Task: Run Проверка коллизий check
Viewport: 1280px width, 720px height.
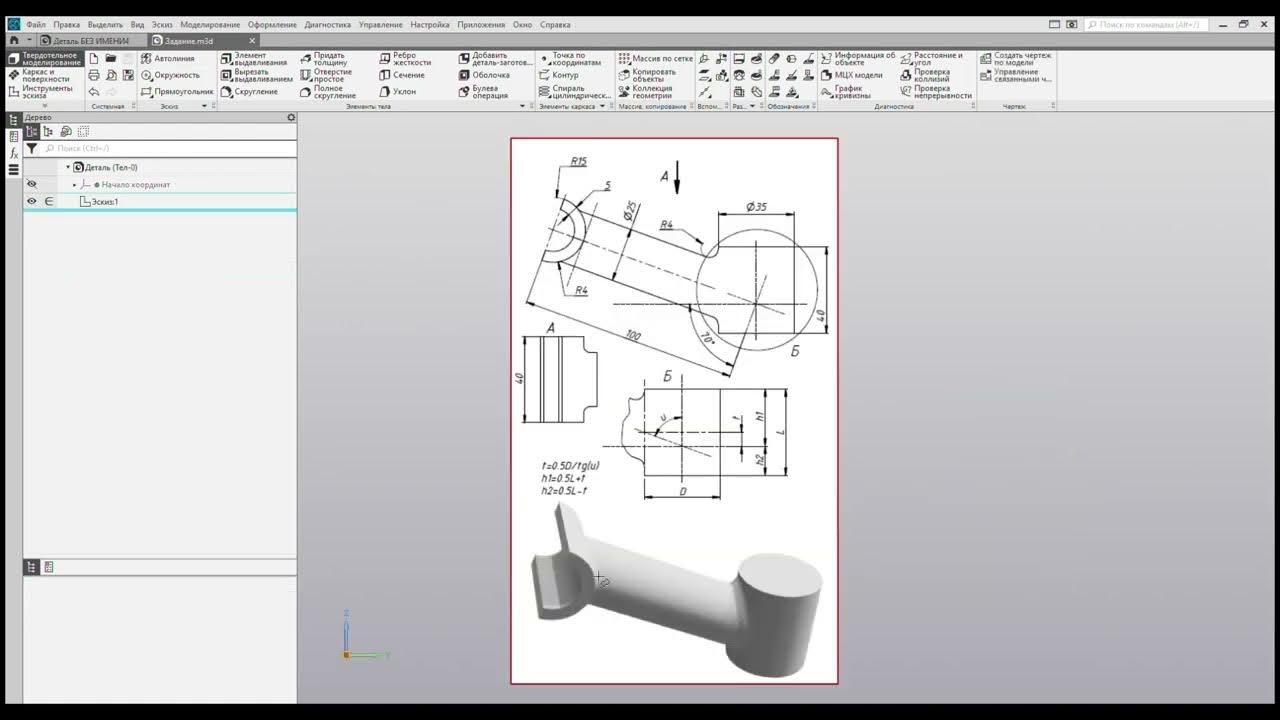Action: pos(925,75)
